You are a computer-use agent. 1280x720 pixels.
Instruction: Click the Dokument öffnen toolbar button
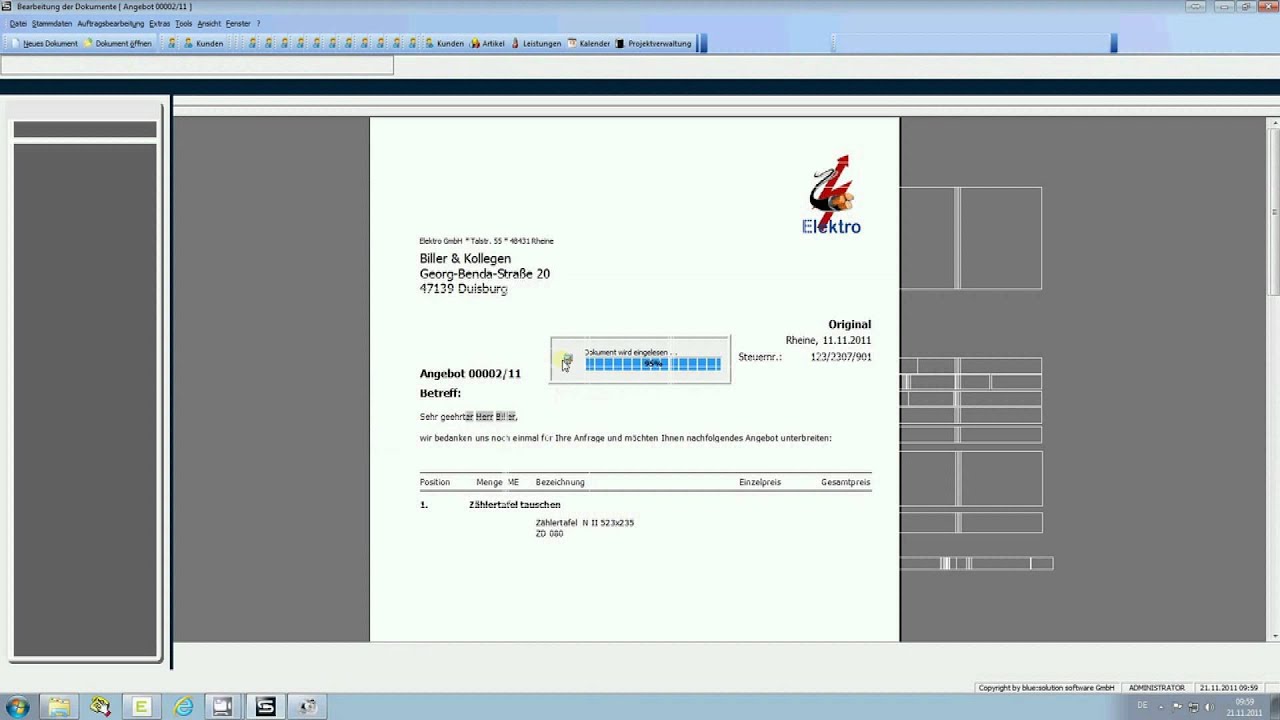pos(118,44)
